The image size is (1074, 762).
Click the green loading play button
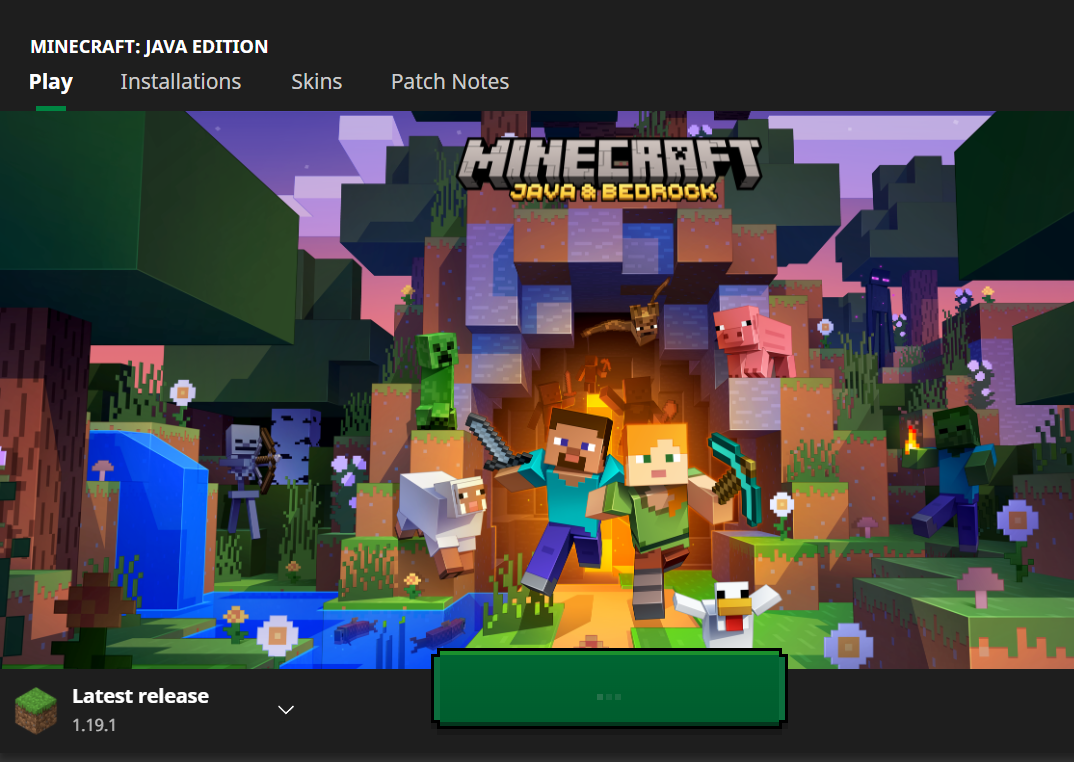(x=609, y=688)
